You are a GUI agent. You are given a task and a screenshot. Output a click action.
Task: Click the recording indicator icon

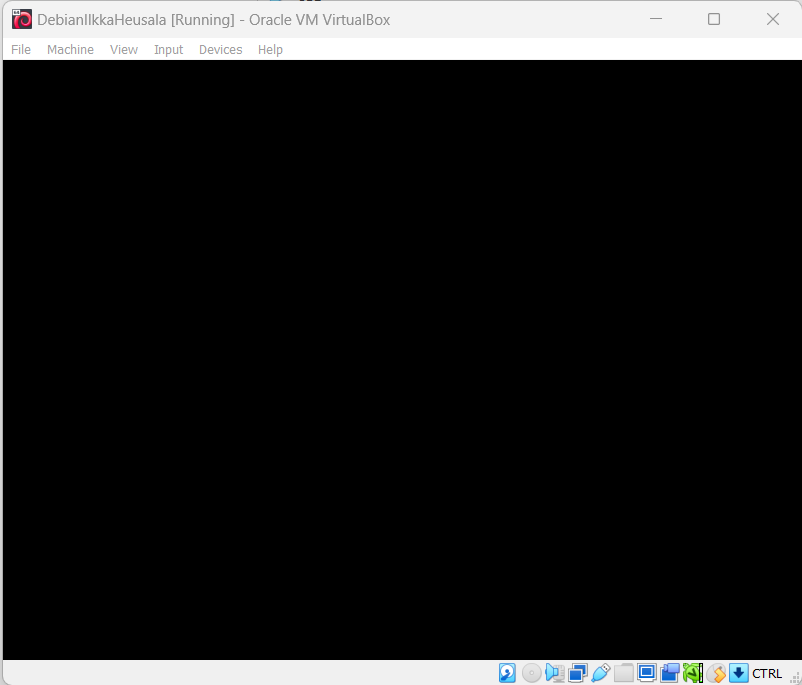click(670, 673)
